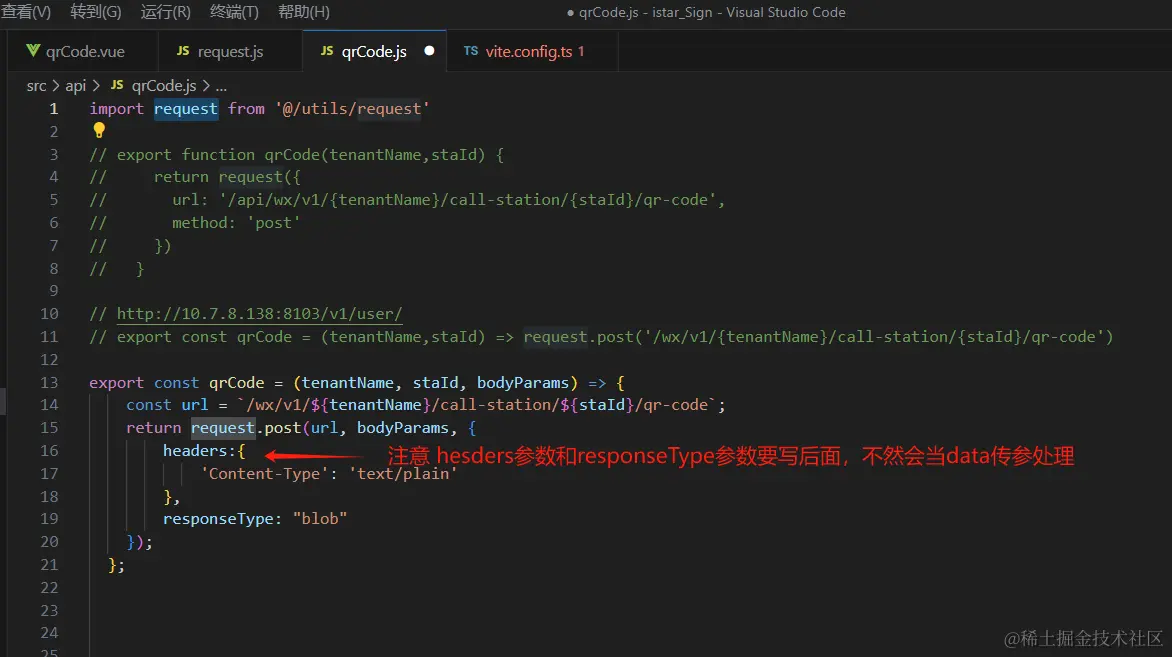Image resolution: width=1172 pixels, height=657 pixels.
Task: Click the JS icon on request.js tab
Action: click(183, 51)
